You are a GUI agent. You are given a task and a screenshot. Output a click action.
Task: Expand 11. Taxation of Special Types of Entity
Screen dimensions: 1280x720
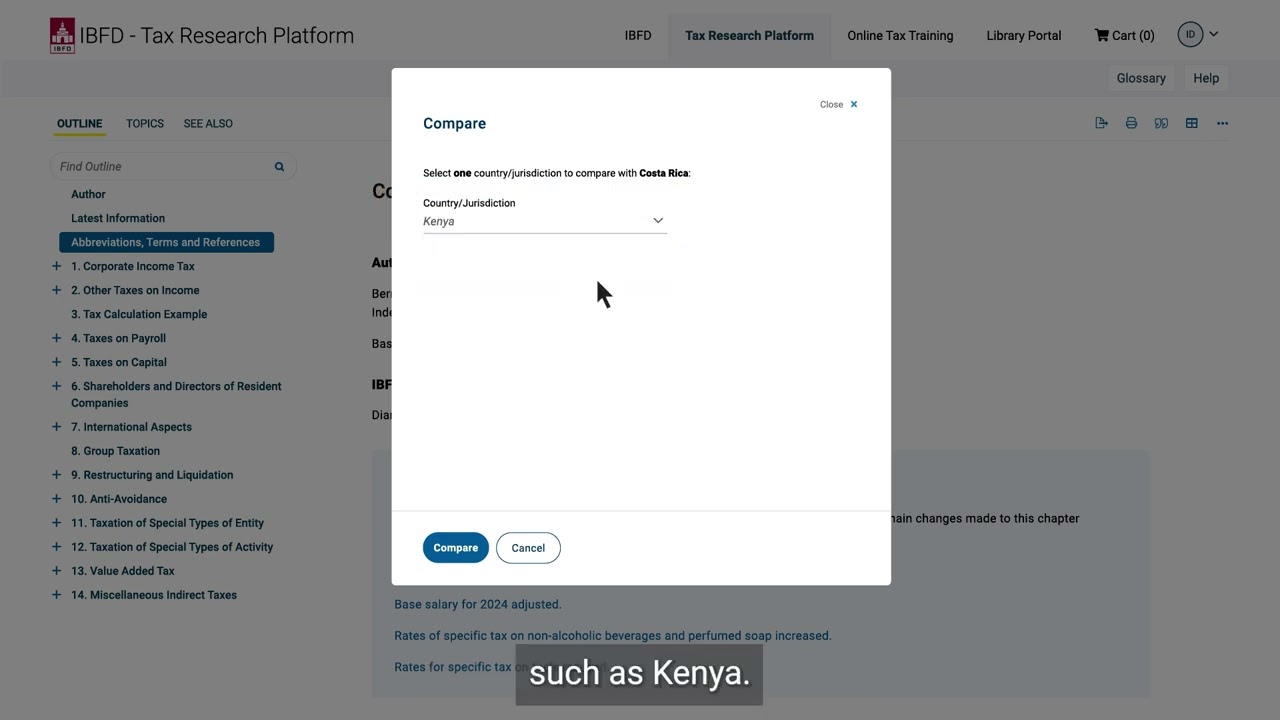[56, 523]
